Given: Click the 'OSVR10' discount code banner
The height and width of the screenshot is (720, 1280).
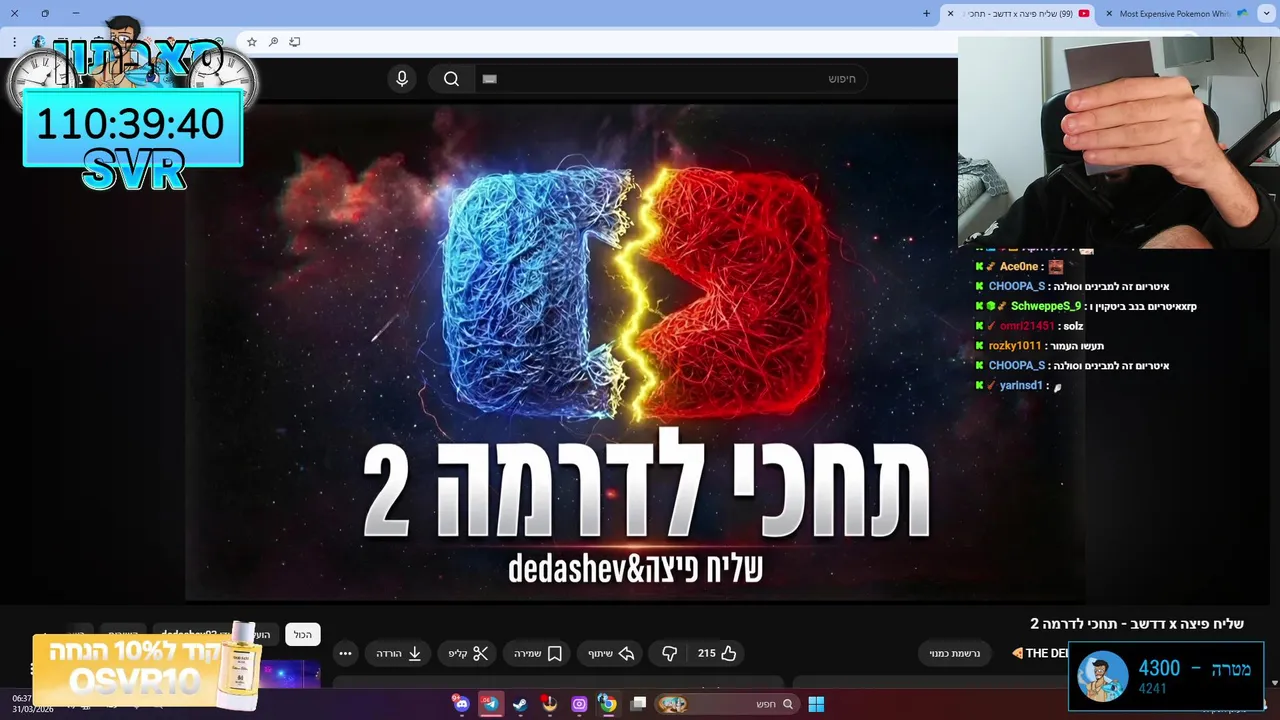Looking at the screenshot, I should (x=147, y=670).
